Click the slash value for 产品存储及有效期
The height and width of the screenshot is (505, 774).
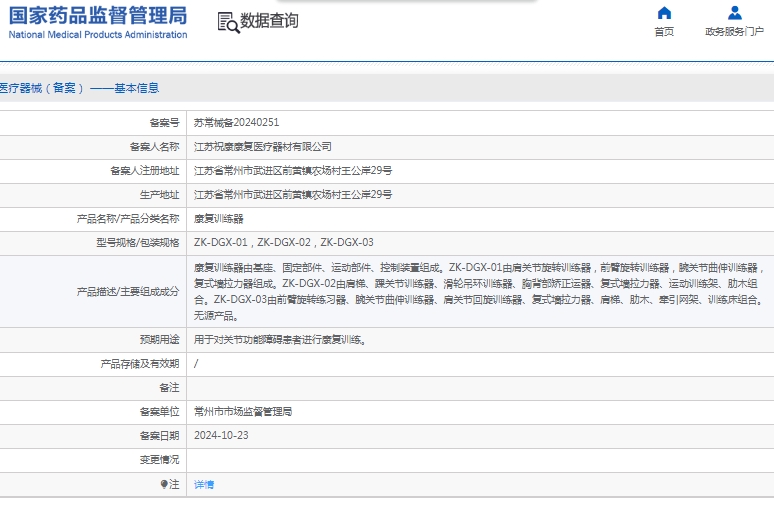click(x=196, y=364)
